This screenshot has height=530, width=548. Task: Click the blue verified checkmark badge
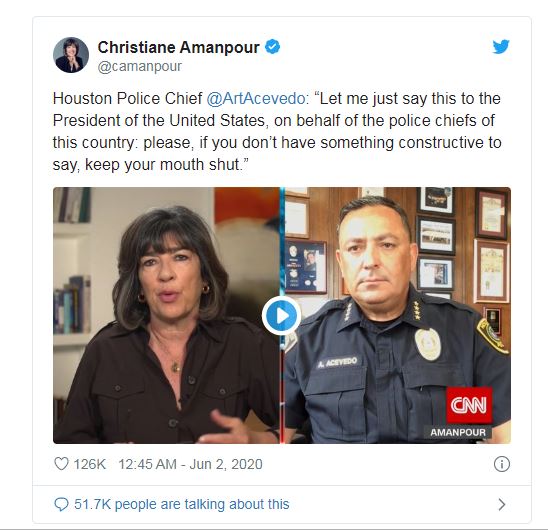(x=273, y=46)
